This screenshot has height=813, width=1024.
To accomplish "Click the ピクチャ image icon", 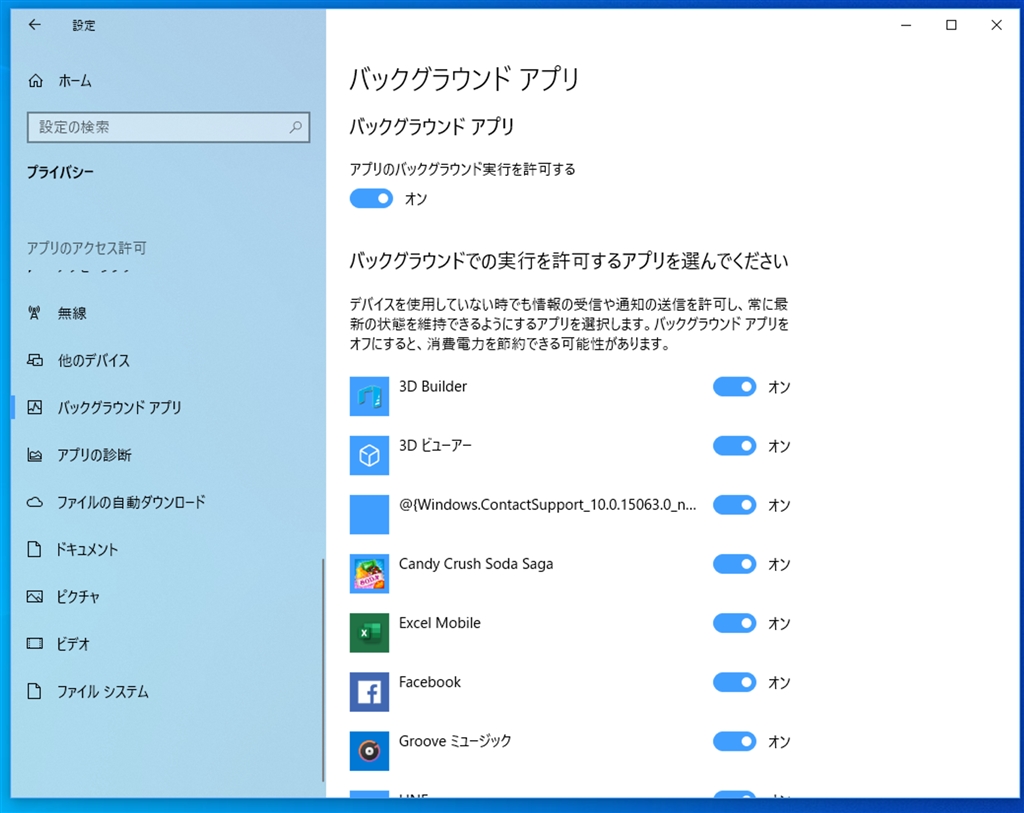I will pyautogui.click(x=35, y=596).
